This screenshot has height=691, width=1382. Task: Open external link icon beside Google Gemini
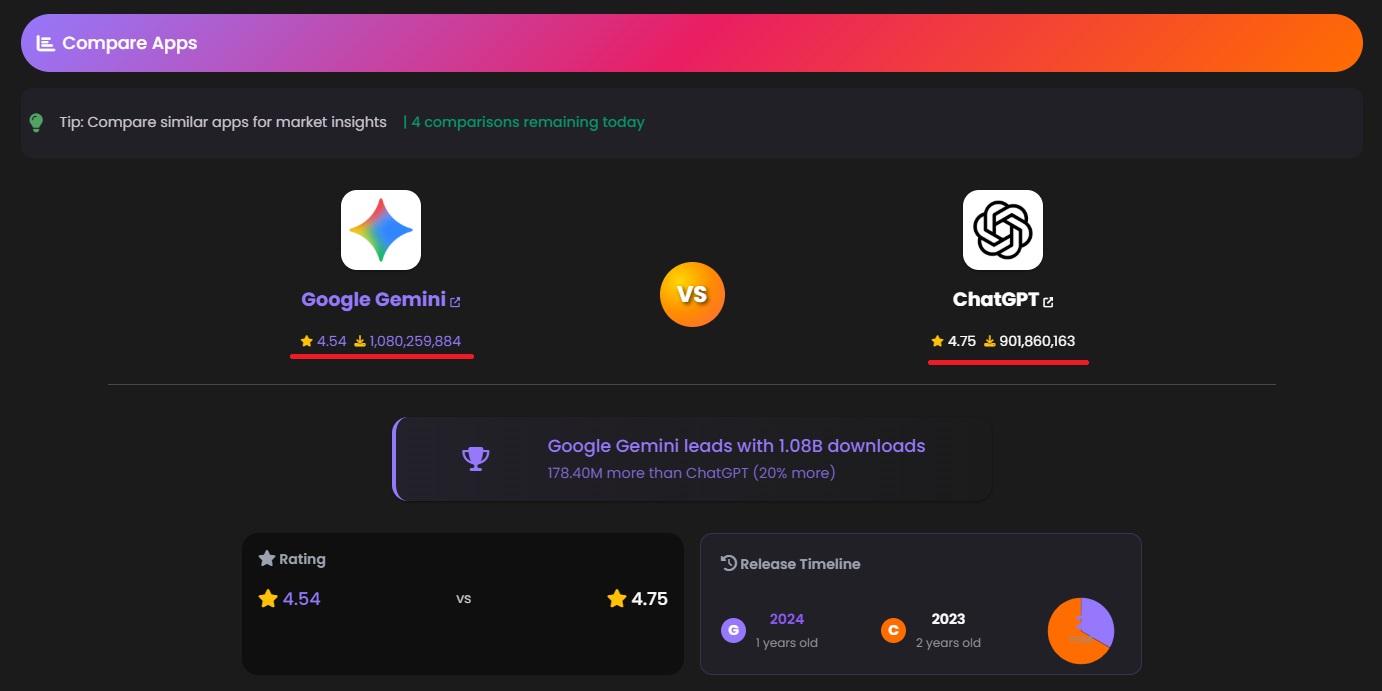[x=455, y=301]
